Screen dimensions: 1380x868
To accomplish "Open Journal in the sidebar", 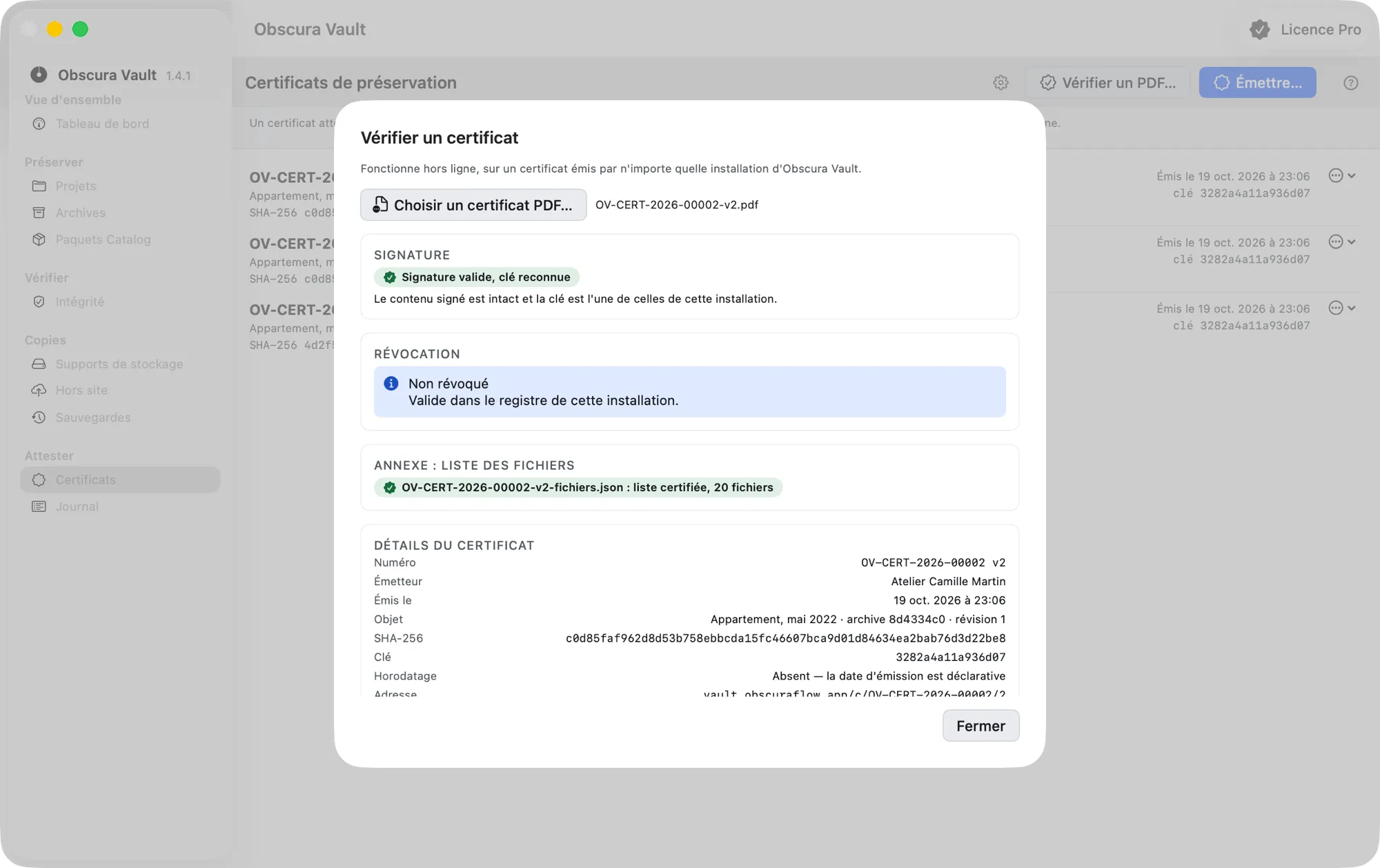I will click(121, 506).
